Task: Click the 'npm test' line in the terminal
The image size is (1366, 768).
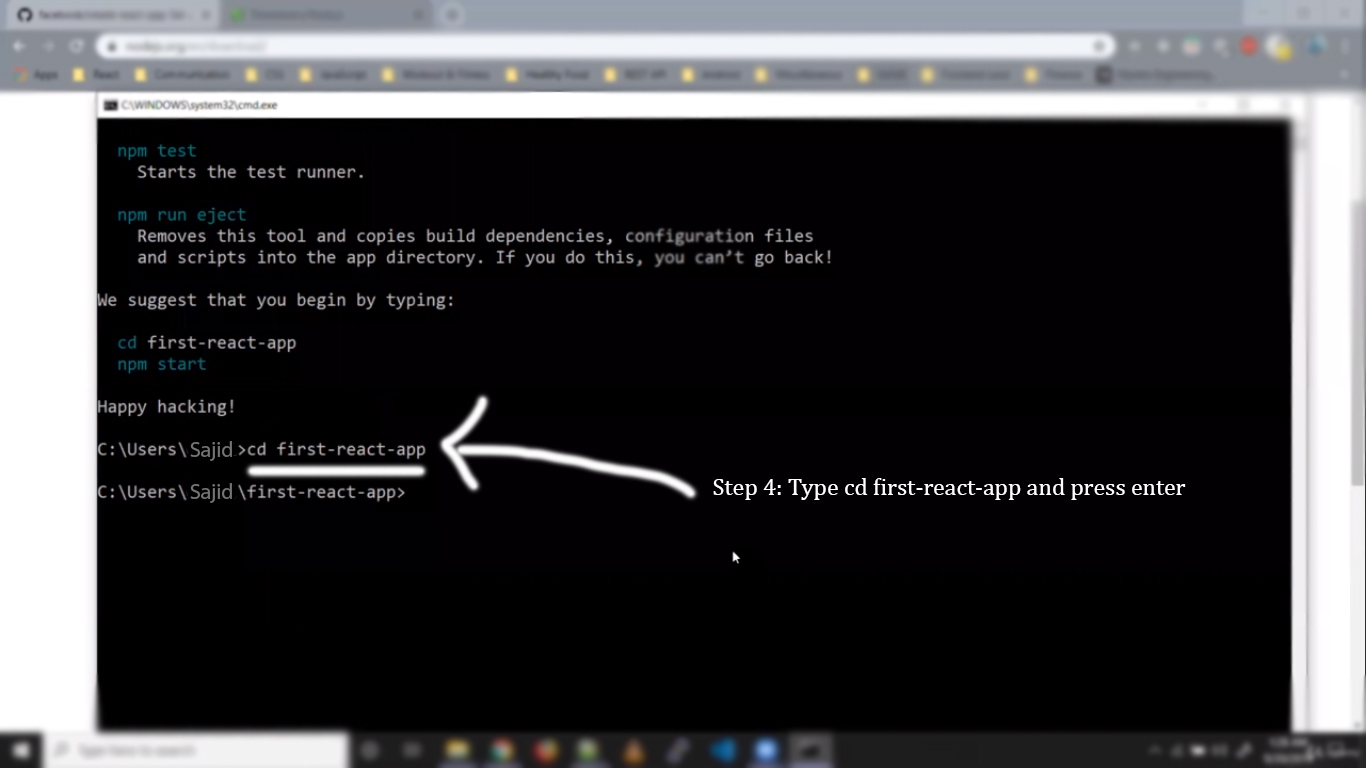Action: pos(157,151)
